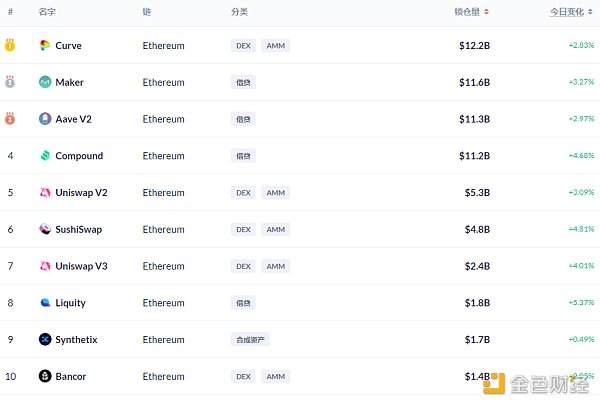Click the Maker protocol logo icon
The image size is (600, 405).
click(x=45, y=82)
